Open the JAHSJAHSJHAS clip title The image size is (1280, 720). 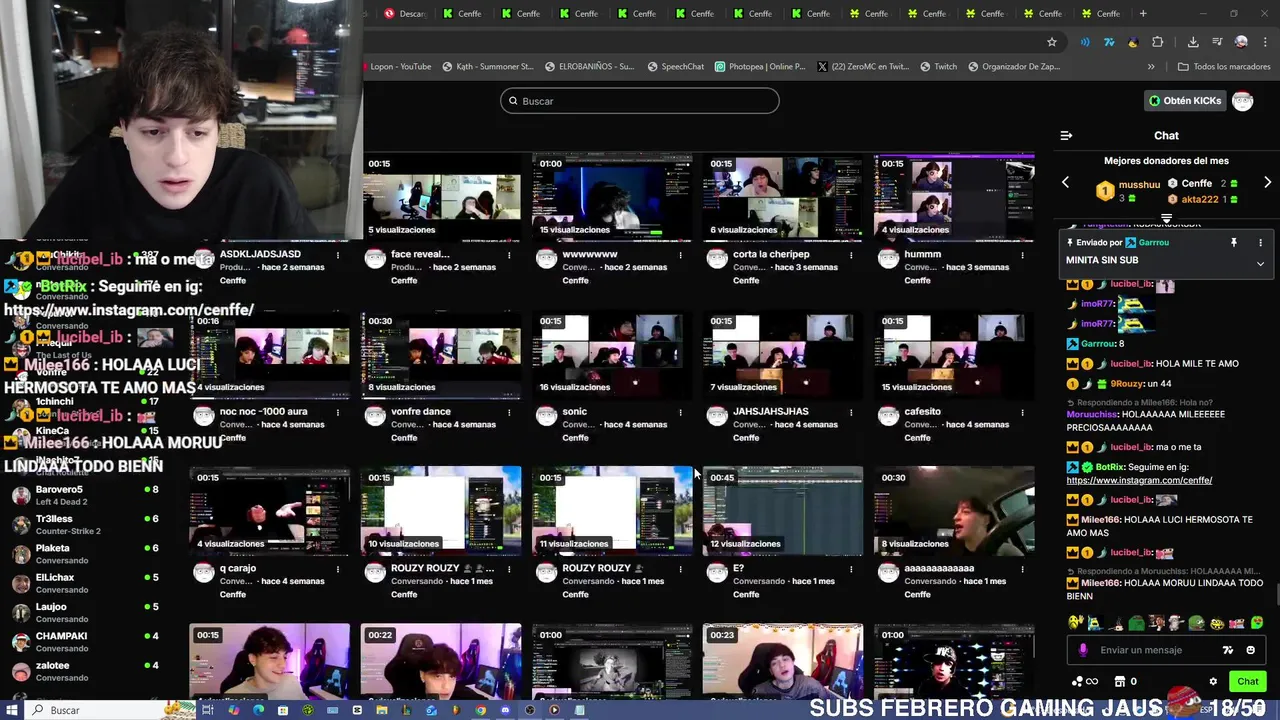(770, 412)
